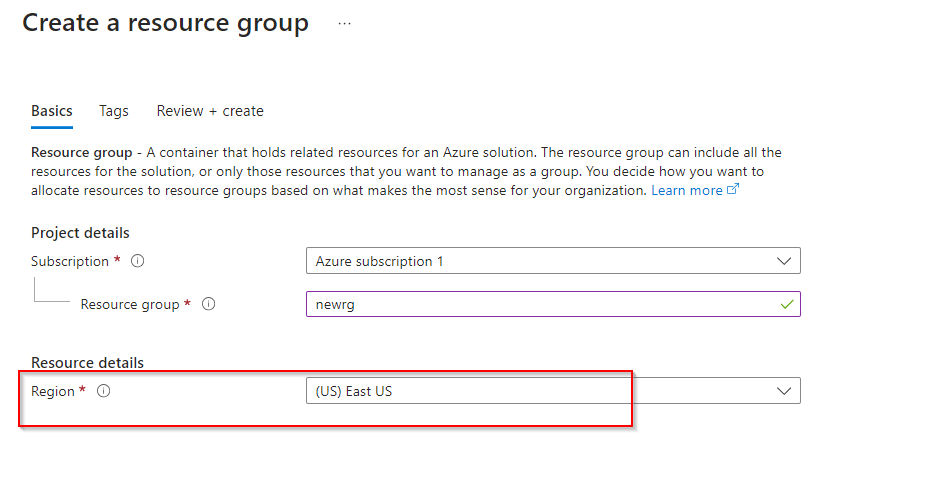Screen dimensions: 949x489
Task: Click the Region info icon
Action: coord(103,392)
